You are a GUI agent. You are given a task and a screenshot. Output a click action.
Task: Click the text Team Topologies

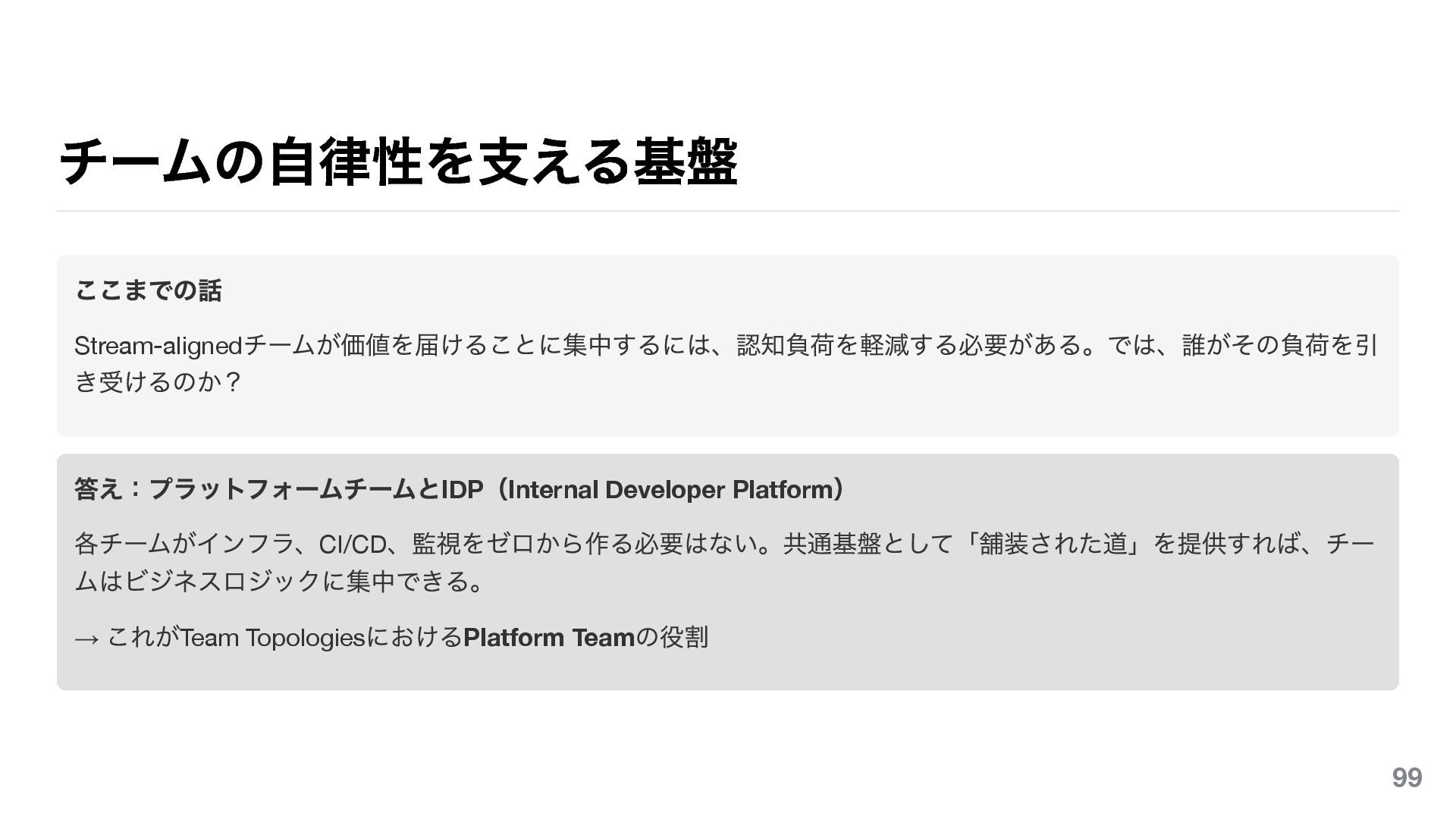[x=273, y=638]
